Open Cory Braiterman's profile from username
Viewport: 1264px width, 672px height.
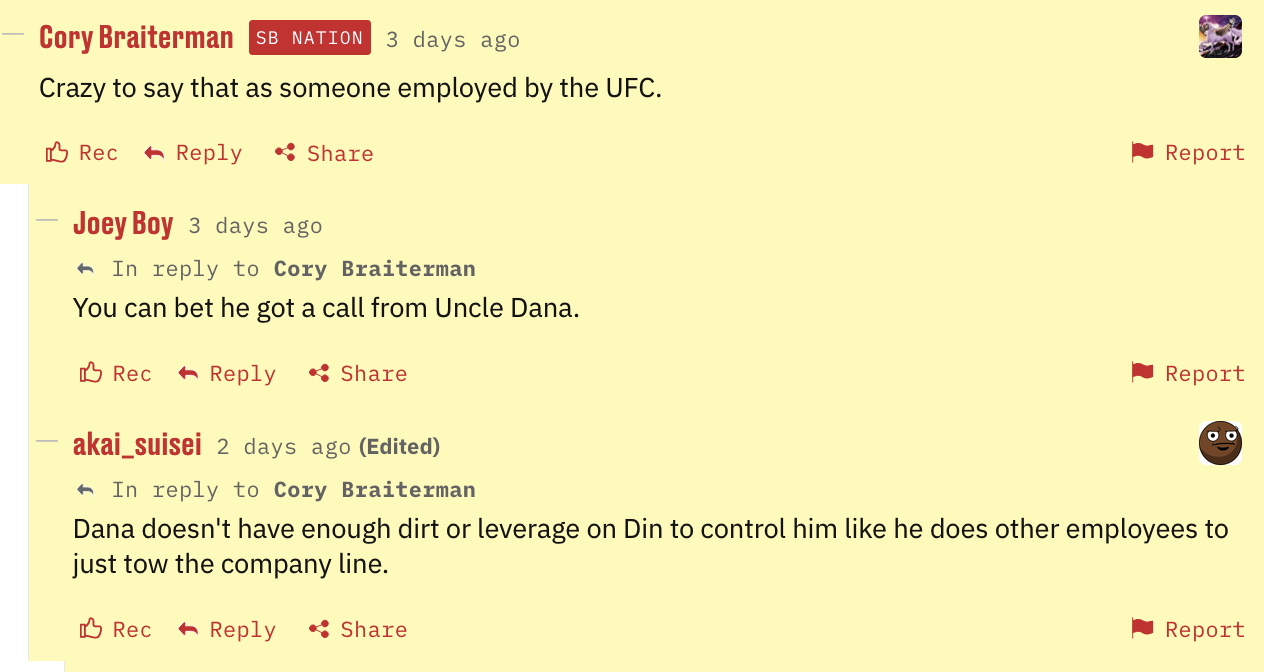(136, 38)
